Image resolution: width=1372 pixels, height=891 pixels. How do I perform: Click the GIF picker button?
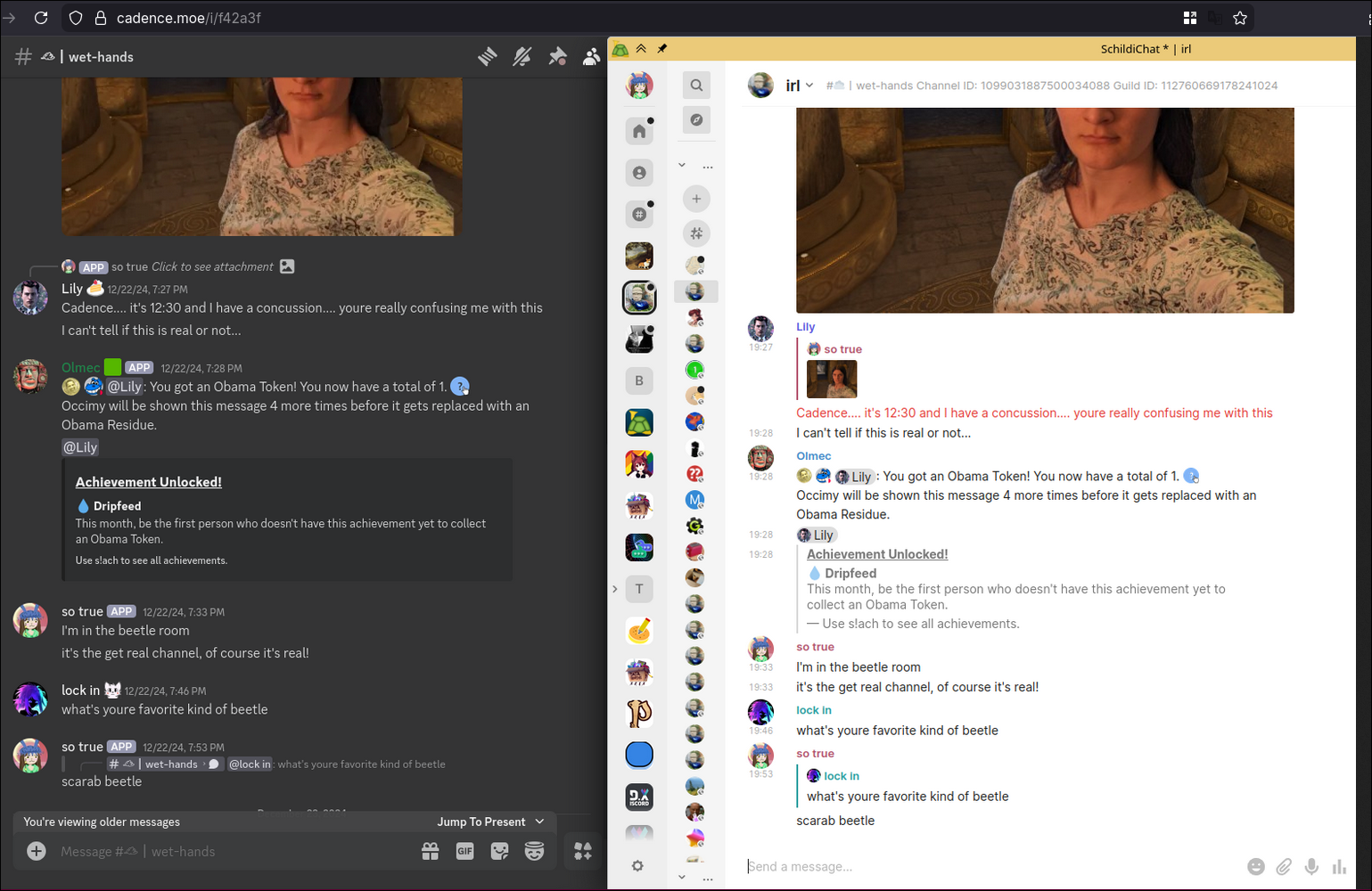[x=464, y=851]
